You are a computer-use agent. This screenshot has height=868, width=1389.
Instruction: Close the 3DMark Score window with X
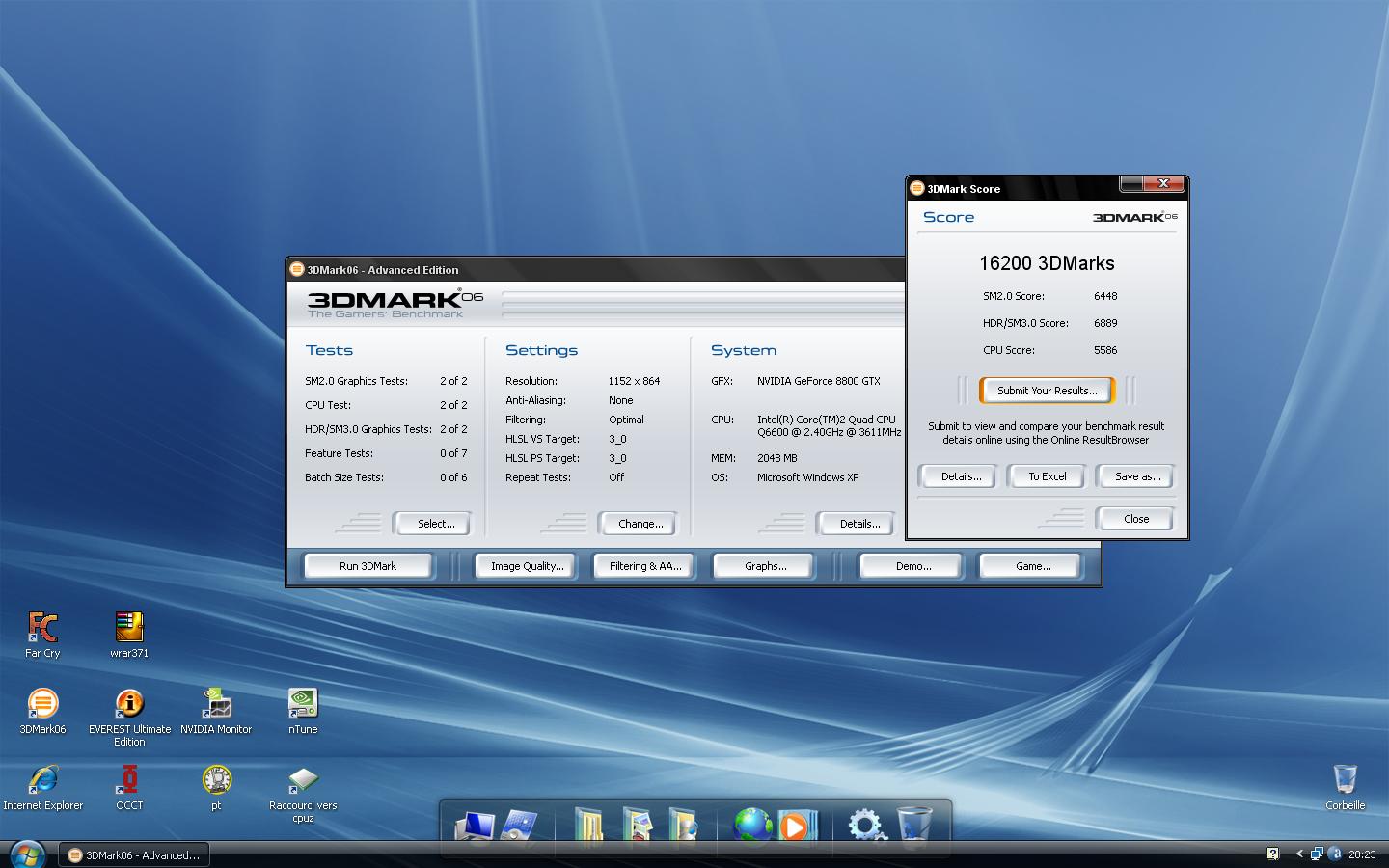tap(1164, 183)
